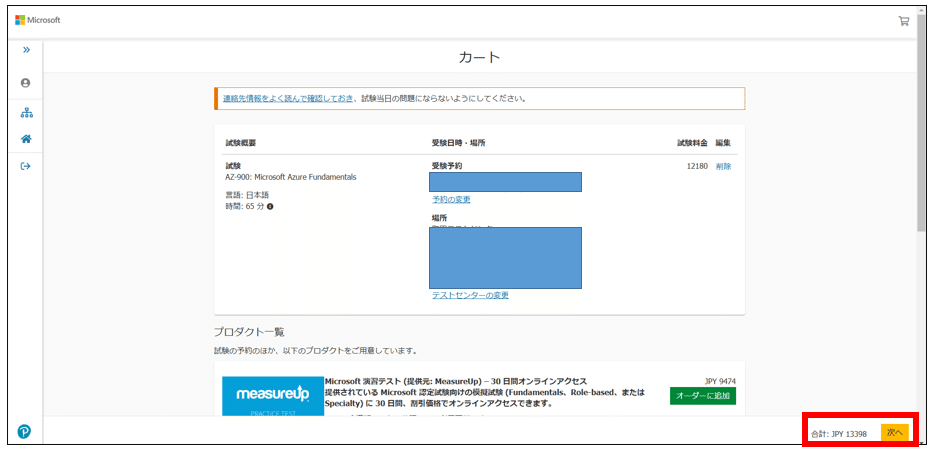
Task: Go to the home icon in sidebar
Action: pyautogui.click(x=26, y=139)
